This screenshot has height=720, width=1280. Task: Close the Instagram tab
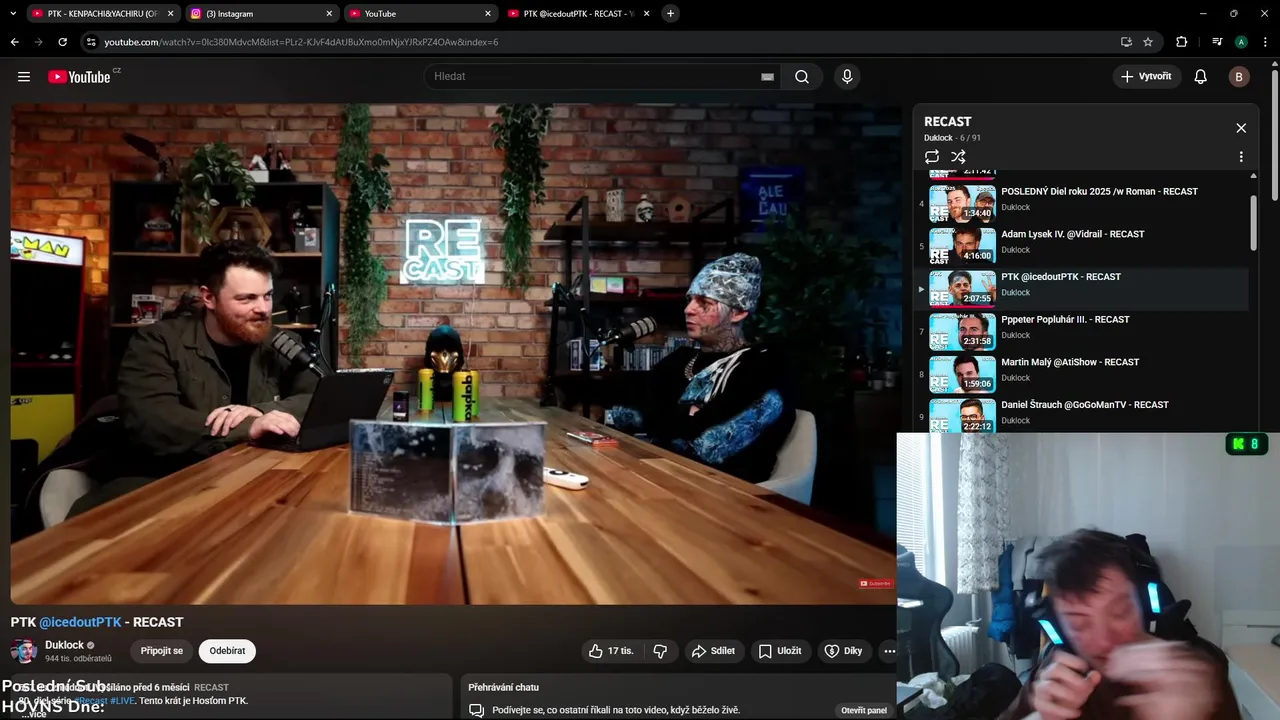pyautogui.click(x=329, y=14)
